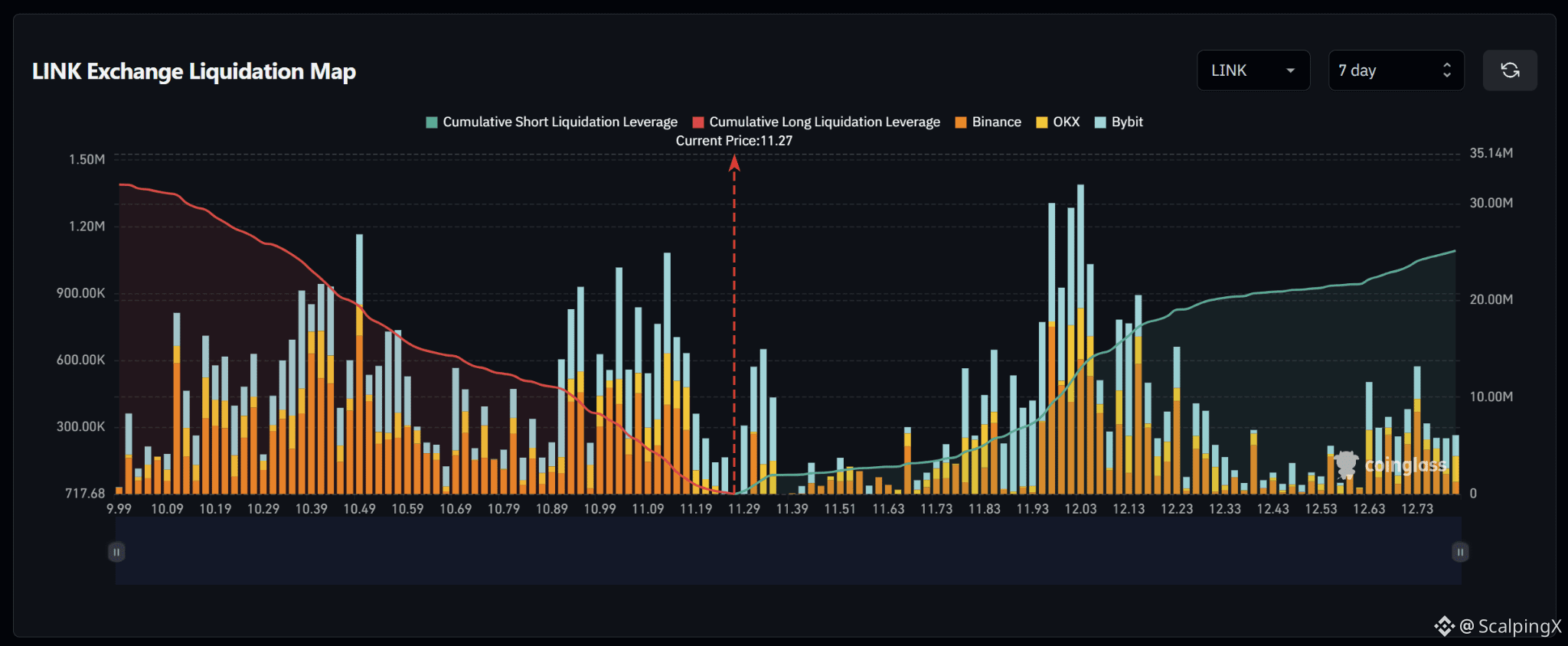Viewport: 1568px width, 646px height.
Task: Click the 1.50M left axis label
Action: click(x=87, y=159)
